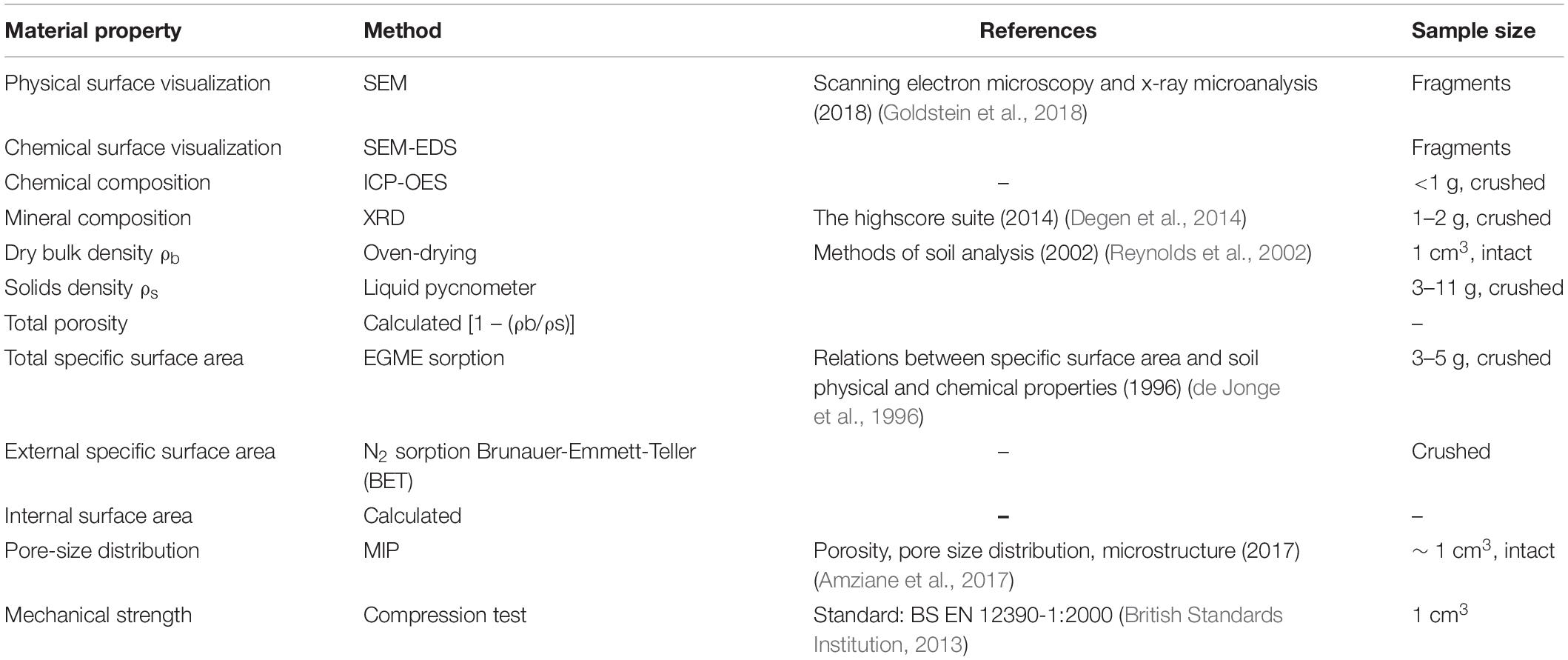The width and height of the screenshot is (1568, 660).
Task: Click the XRD method cell
Action: (384, 218)
